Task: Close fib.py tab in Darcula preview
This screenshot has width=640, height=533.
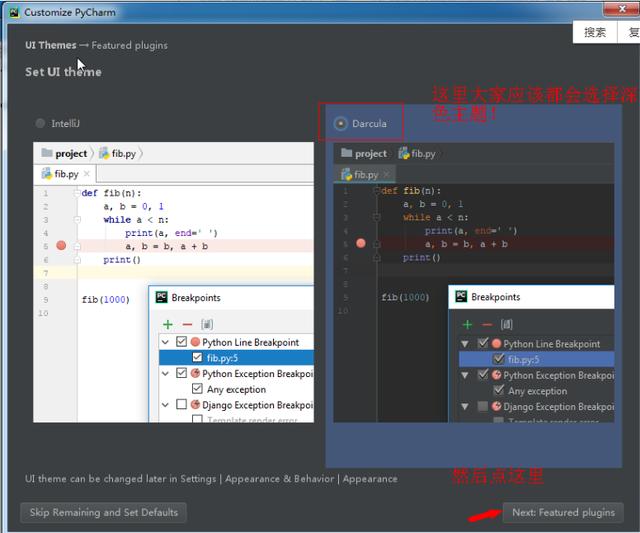Action: tap(387, 174)
